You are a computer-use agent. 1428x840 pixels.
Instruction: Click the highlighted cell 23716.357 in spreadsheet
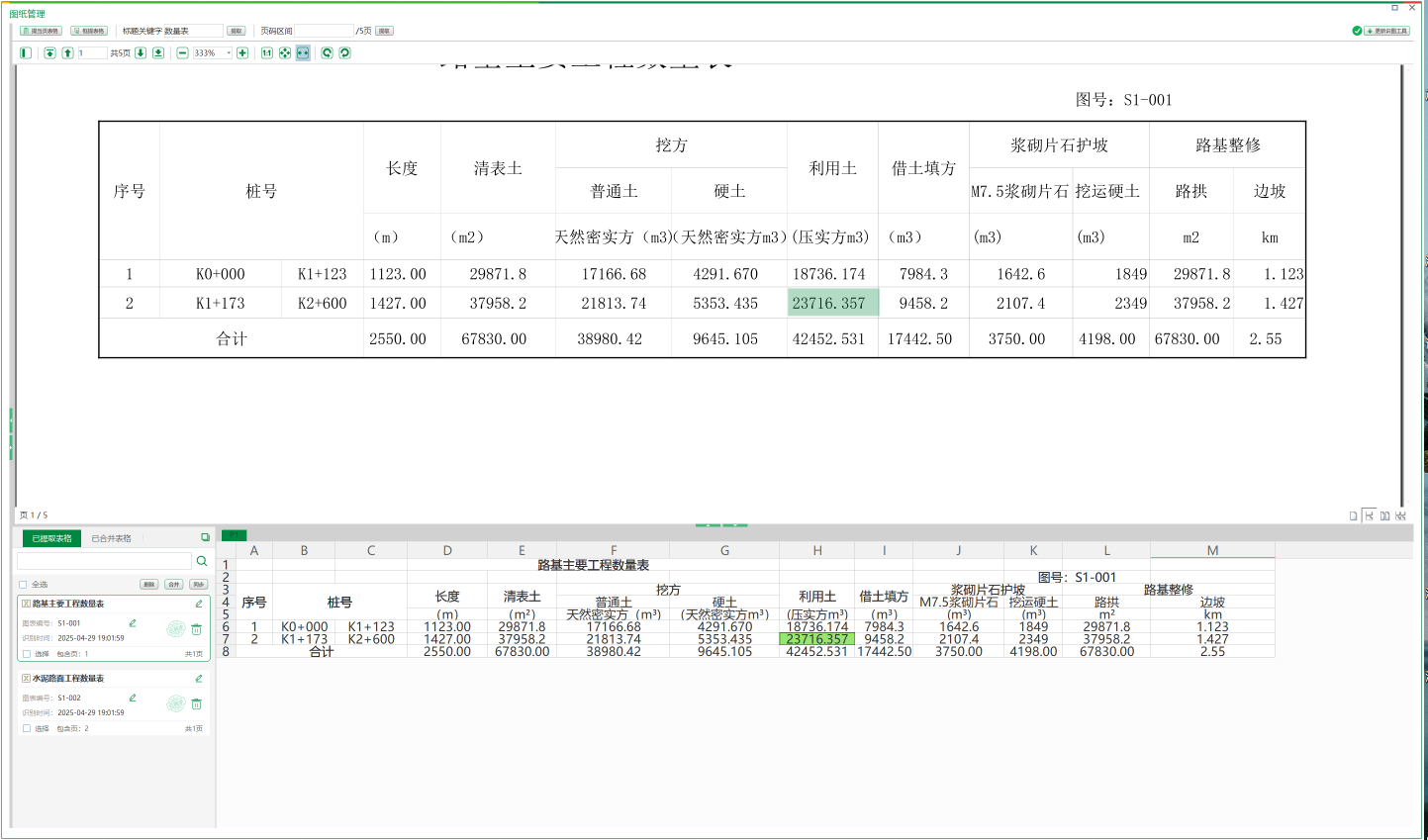[x=816, y=640]
